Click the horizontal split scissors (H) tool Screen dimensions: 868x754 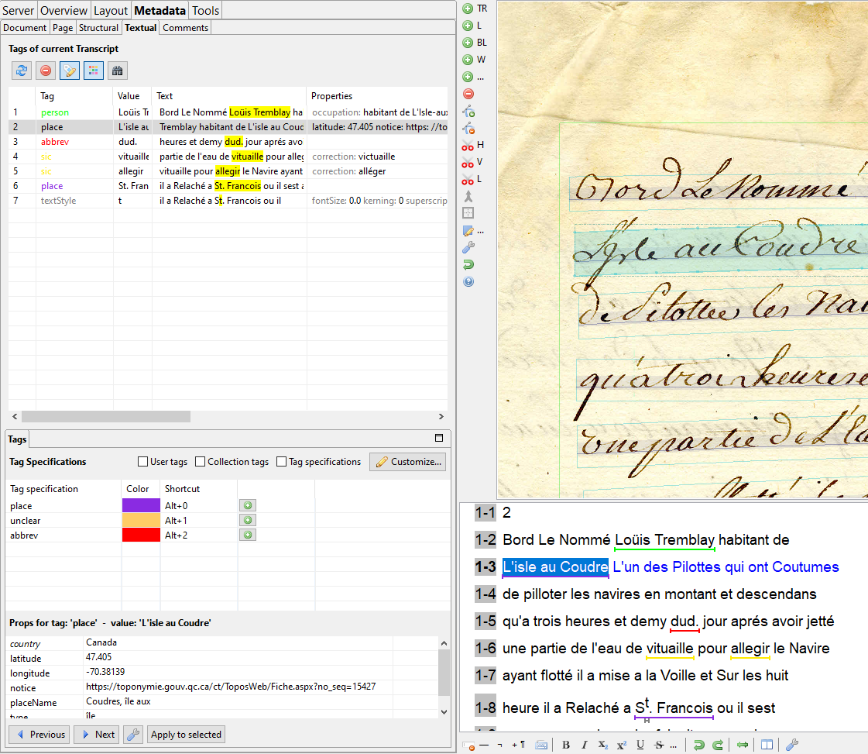pos(468,145)
